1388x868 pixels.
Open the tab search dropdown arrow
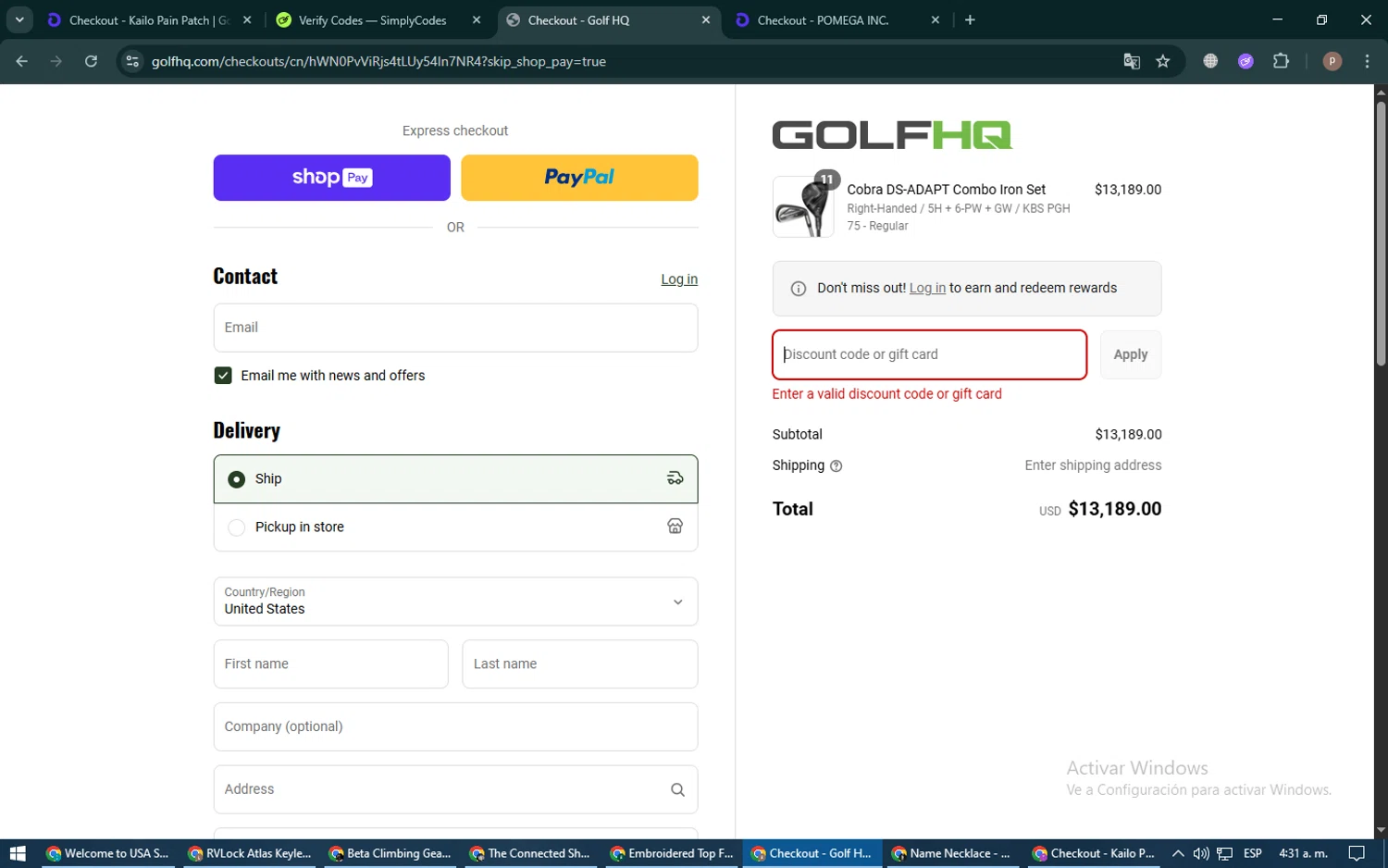click(19, 19)
